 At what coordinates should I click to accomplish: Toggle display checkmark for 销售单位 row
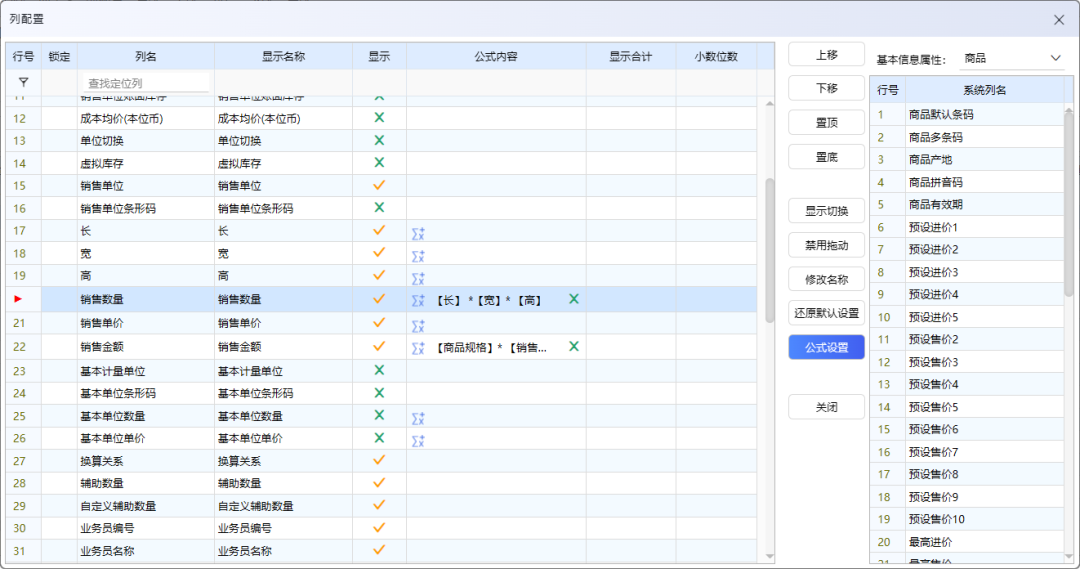[379, 185]
